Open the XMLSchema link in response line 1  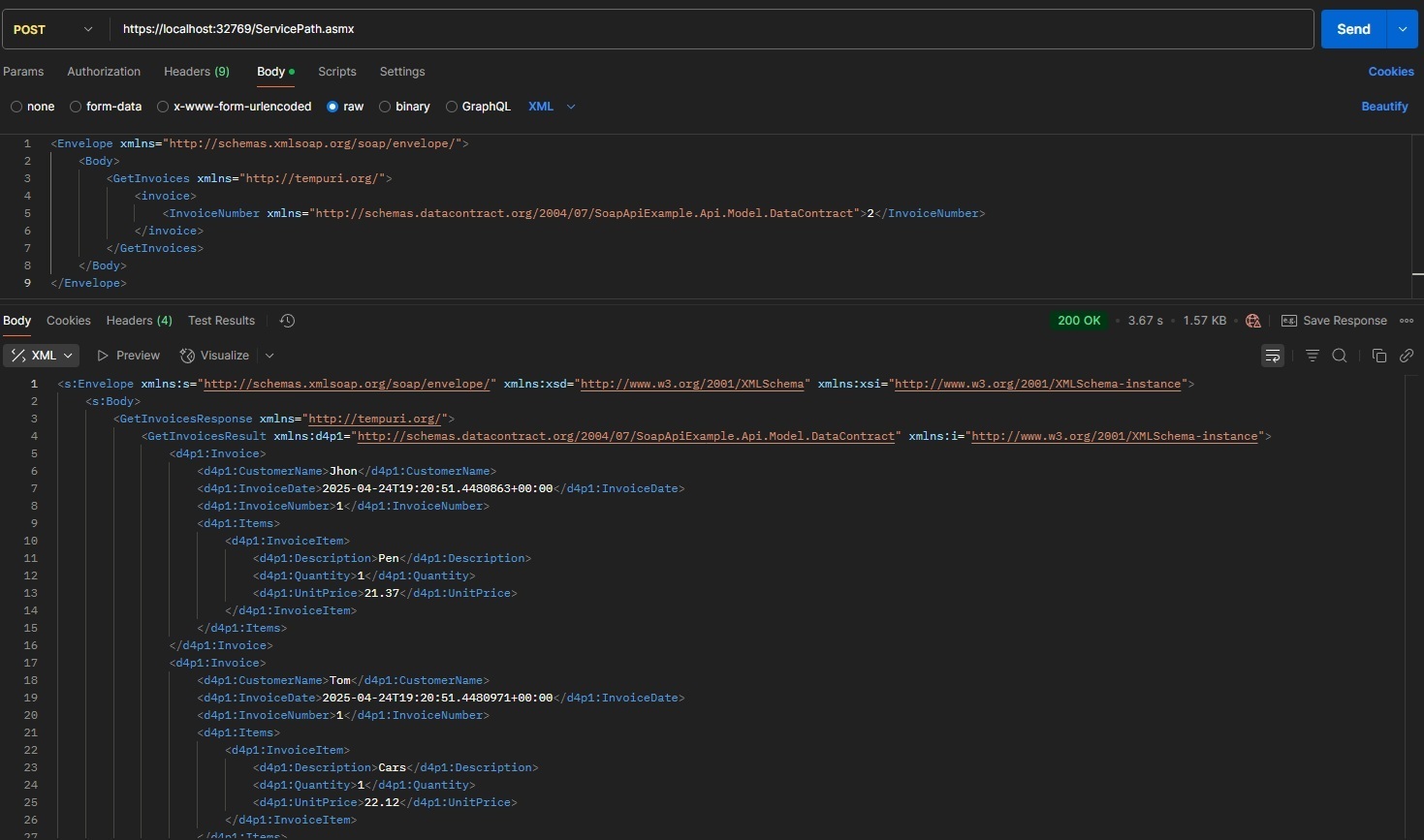point(692,384)
